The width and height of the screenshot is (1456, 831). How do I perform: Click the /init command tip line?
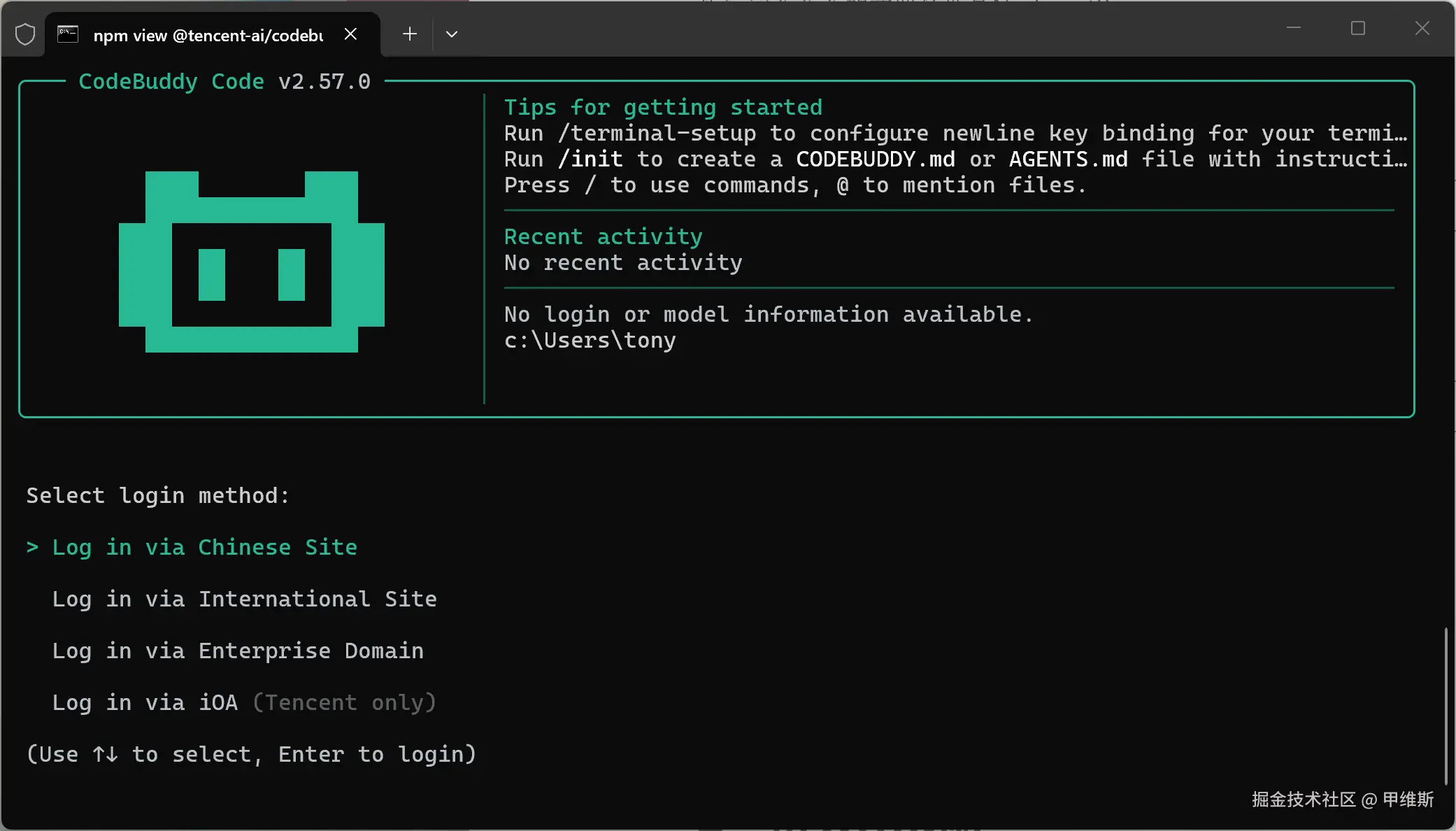click(x=955, y=159)
